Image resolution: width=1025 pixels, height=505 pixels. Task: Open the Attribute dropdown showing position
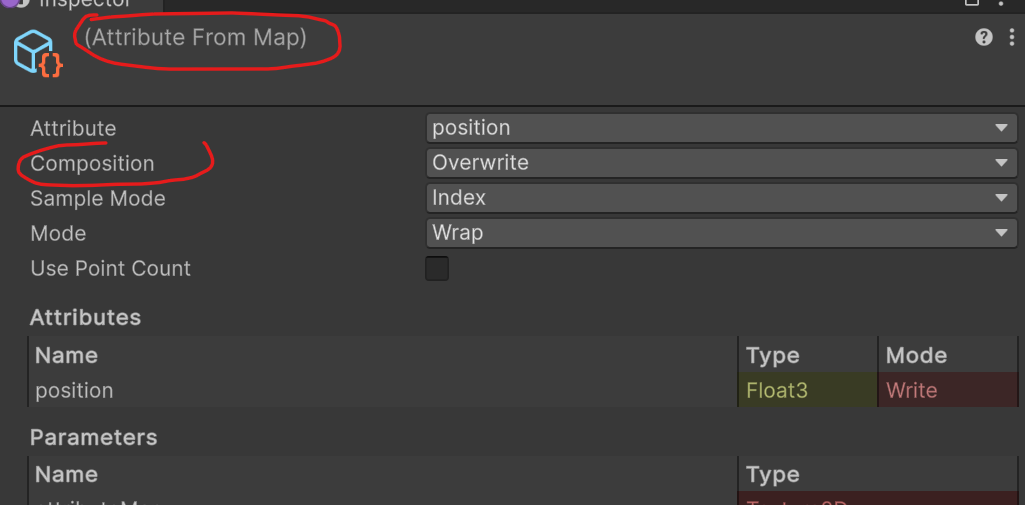click(721, 127)
